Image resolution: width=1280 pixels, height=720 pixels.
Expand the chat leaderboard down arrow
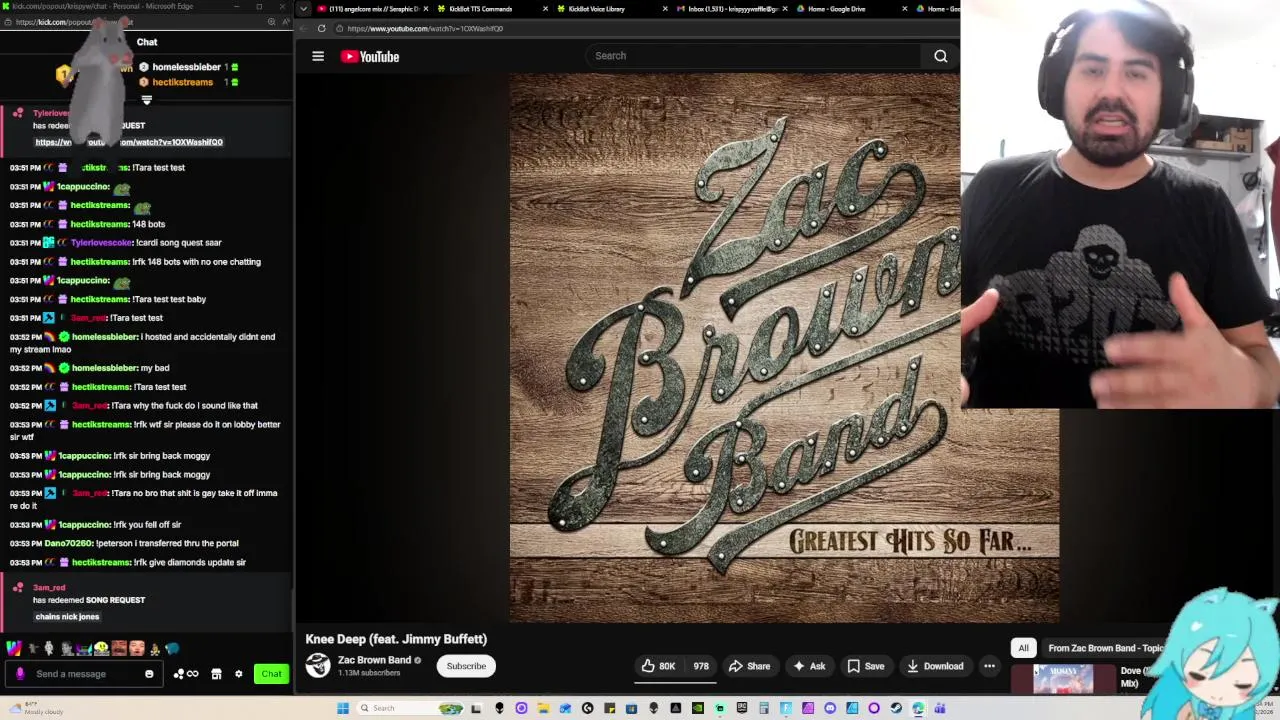pyautogui.click(x=147, y=100)
